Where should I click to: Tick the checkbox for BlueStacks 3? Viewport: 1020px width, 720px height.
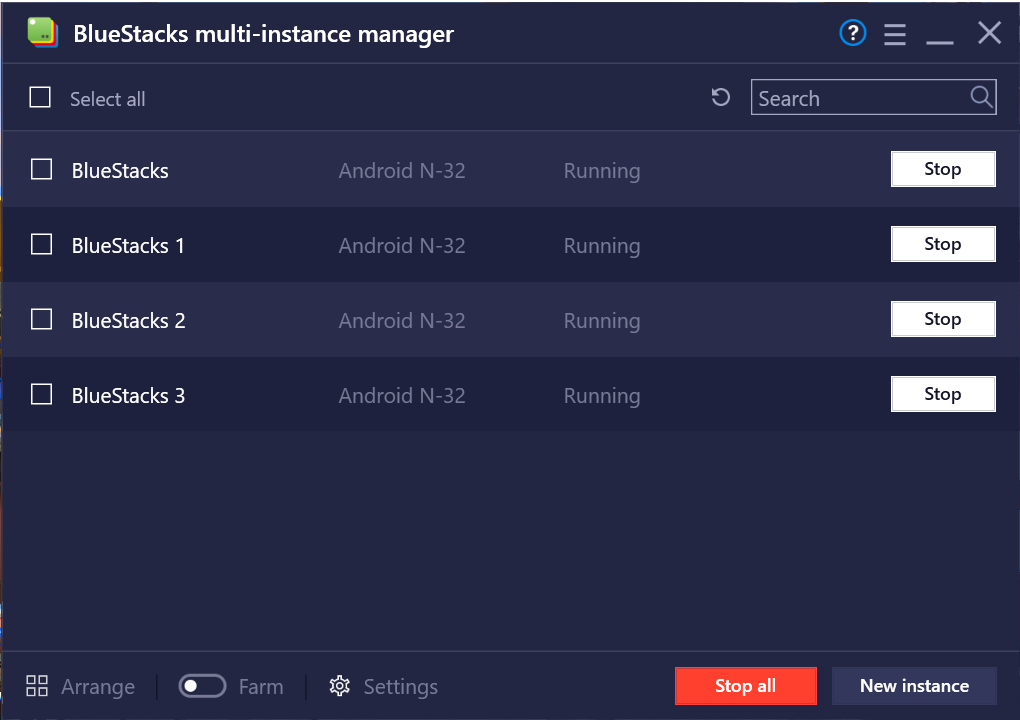click(x=42, y=394)
